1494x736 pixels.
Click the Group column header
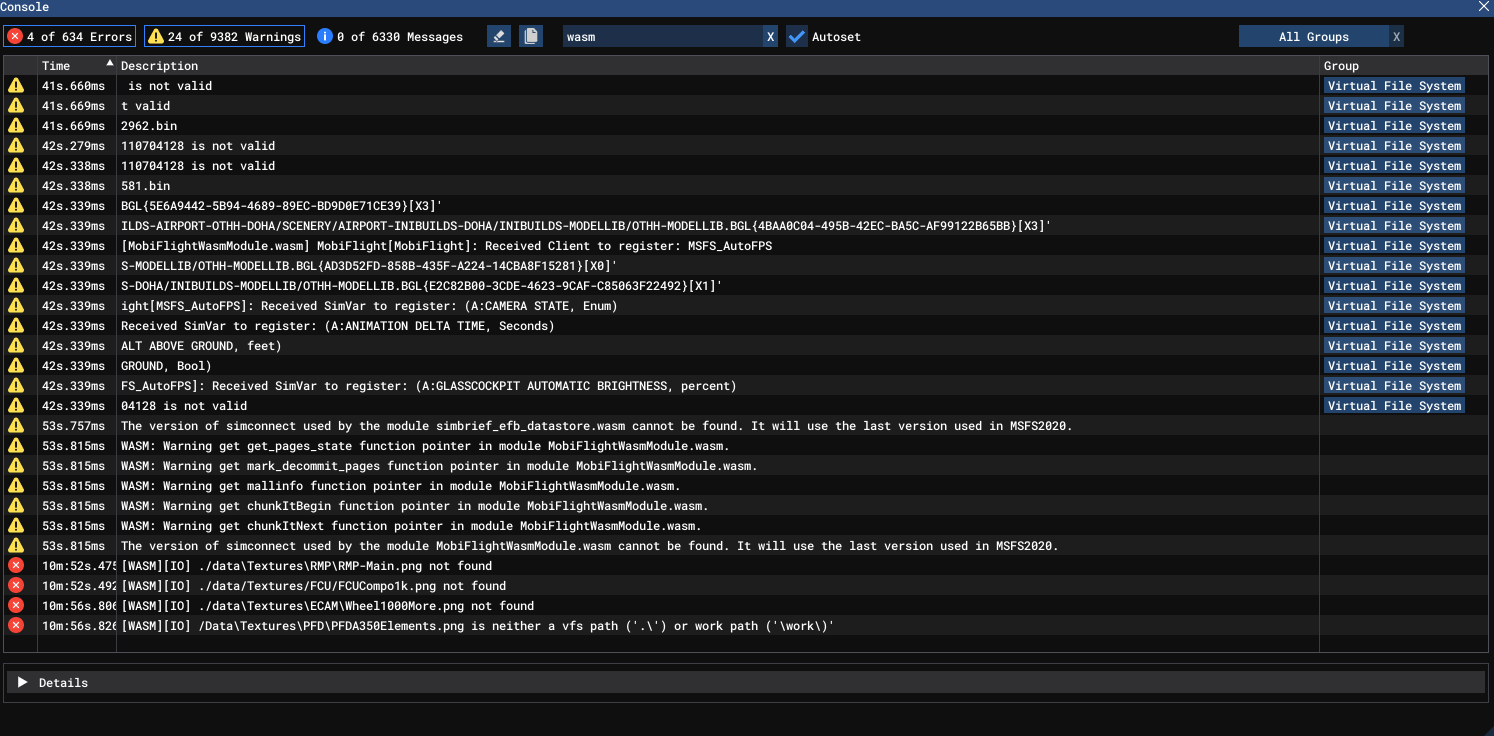[x=1341, y=66]
